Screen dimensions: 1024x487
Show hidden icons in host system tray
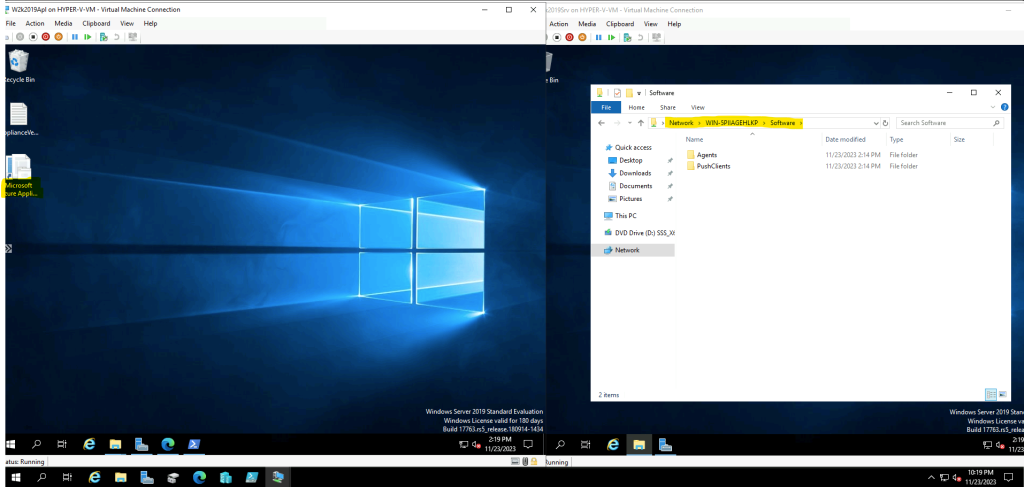(x=932, y=477)
